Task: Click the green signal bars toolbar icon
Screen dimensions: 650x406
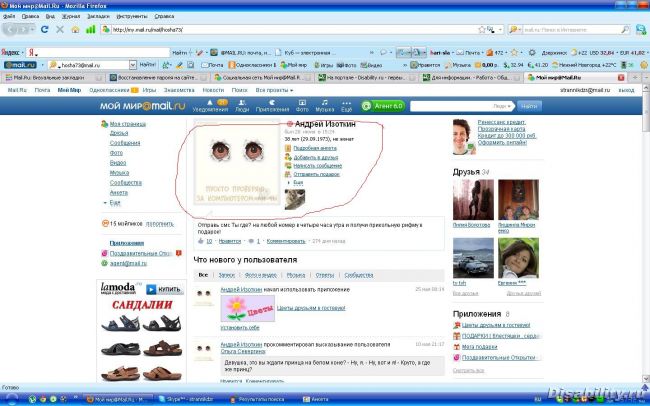Action: (90, 29)
